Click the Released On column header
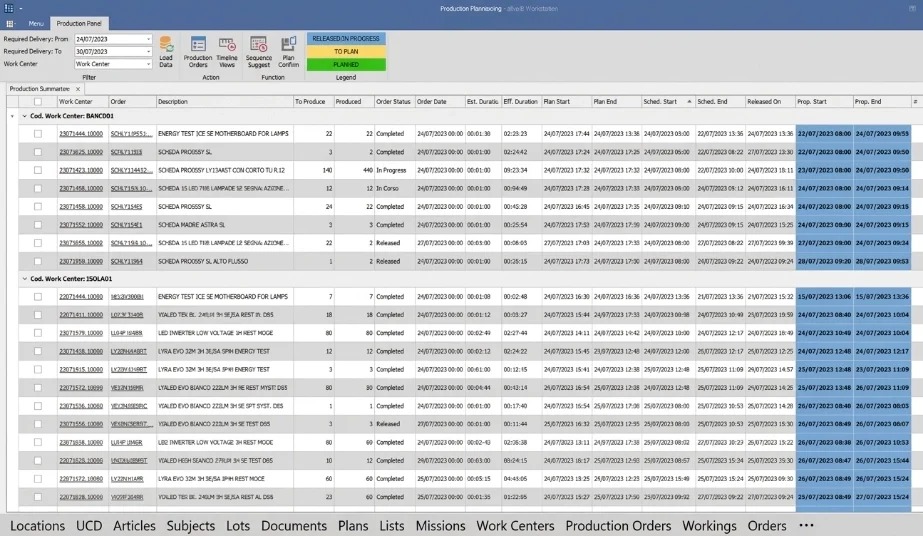Image resolution: width=923 pixels, height=536 pixels. [x=770, y=102]
